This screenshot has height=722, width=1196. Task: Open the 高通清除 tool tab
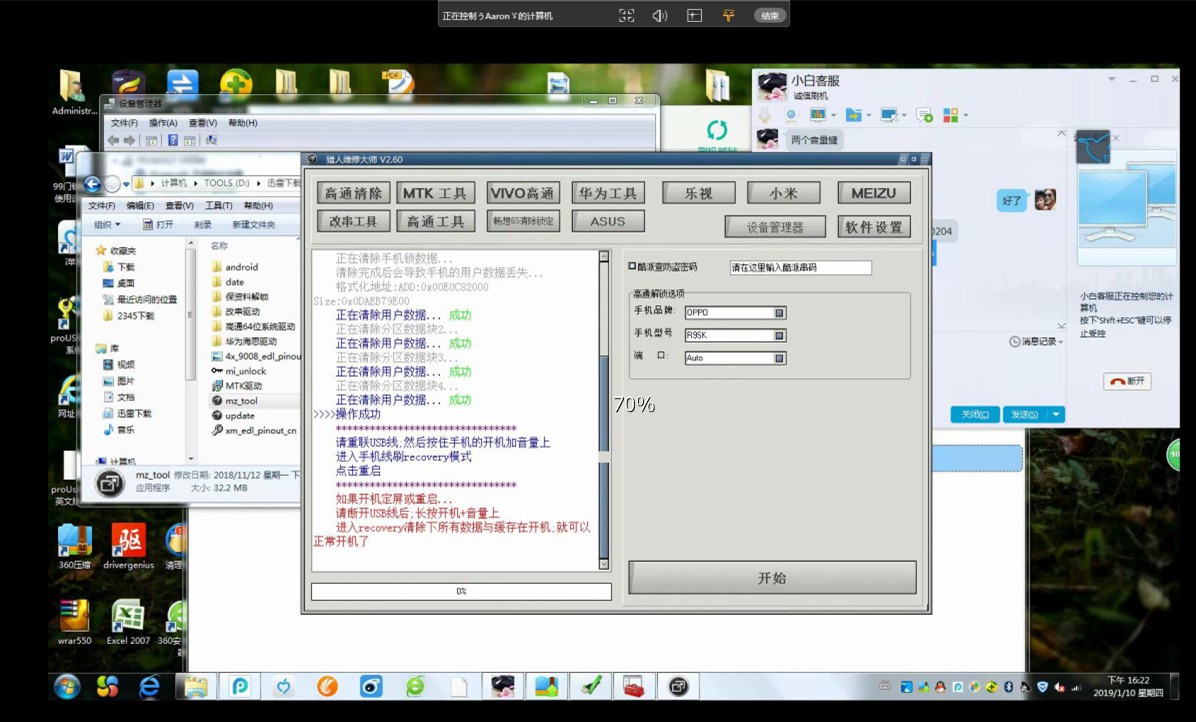pyautogui.click(x=353, y=193)
